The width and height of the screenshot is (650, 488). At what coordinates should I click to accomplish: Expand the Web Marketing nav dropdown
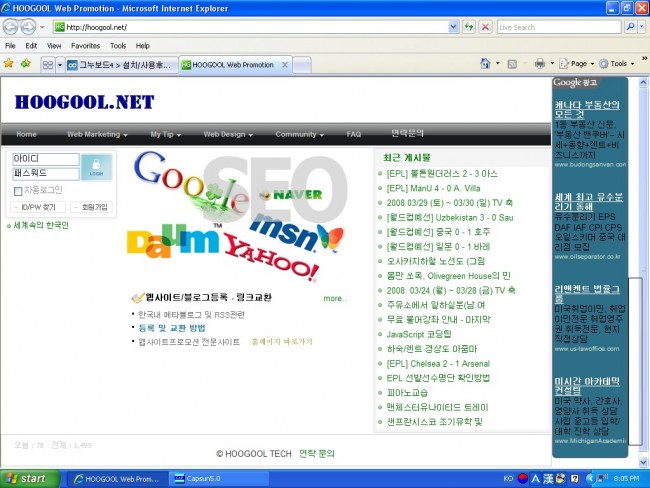point(97,134)
